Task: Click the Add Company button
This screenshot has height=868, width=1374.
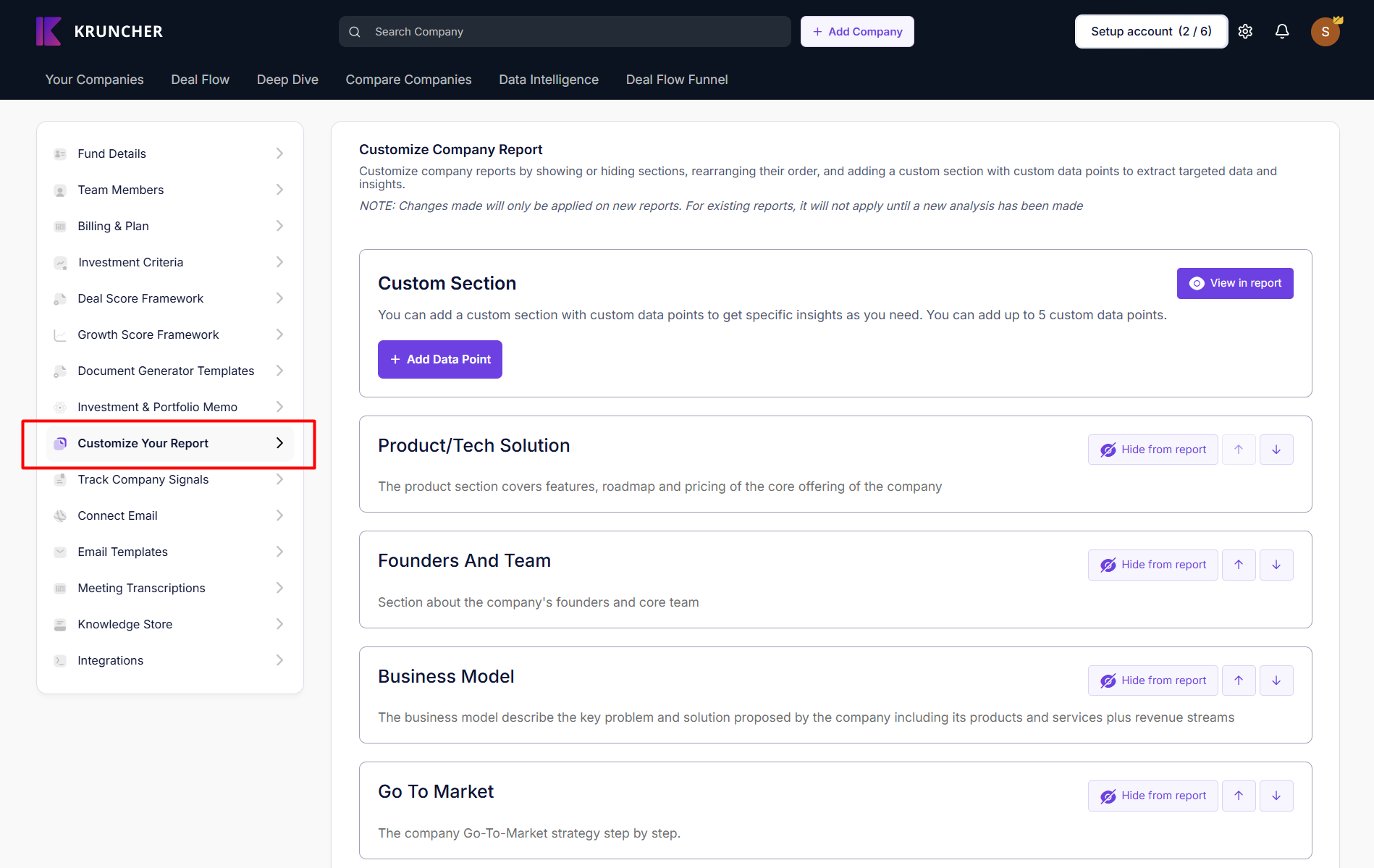Action: 857,32
